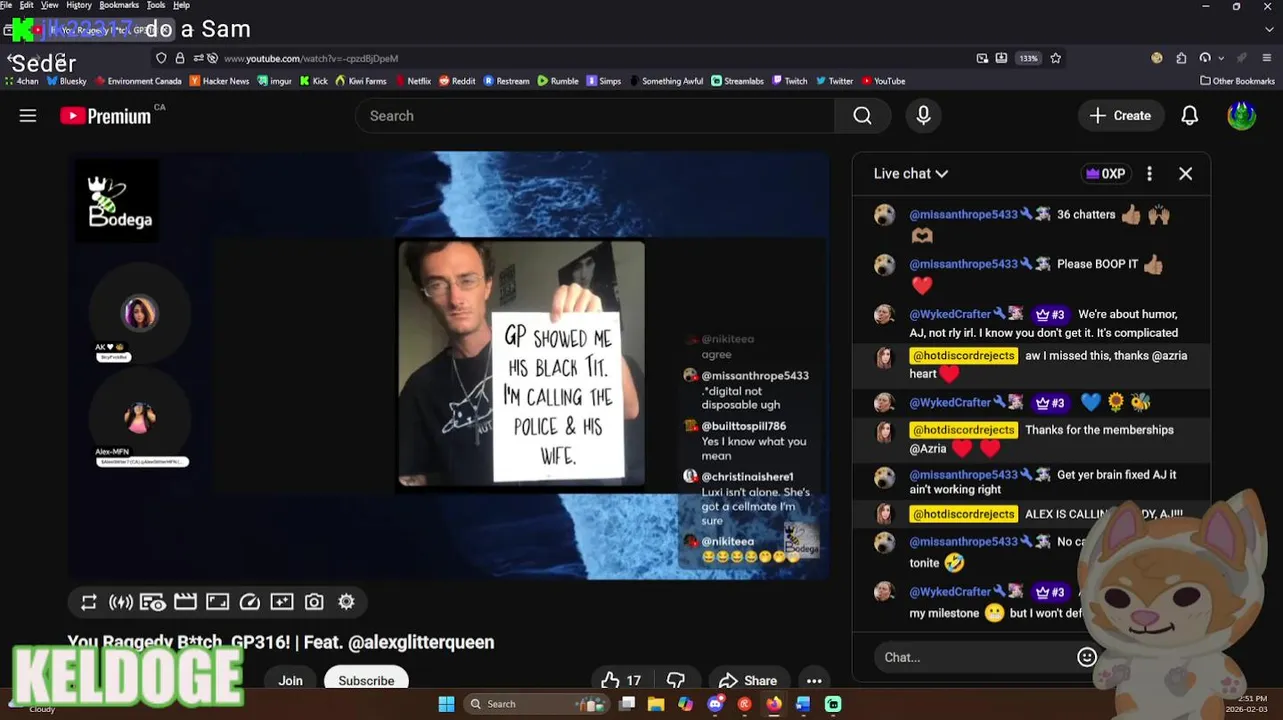Open the View menu
The image size is (1283, 720).
49,5
